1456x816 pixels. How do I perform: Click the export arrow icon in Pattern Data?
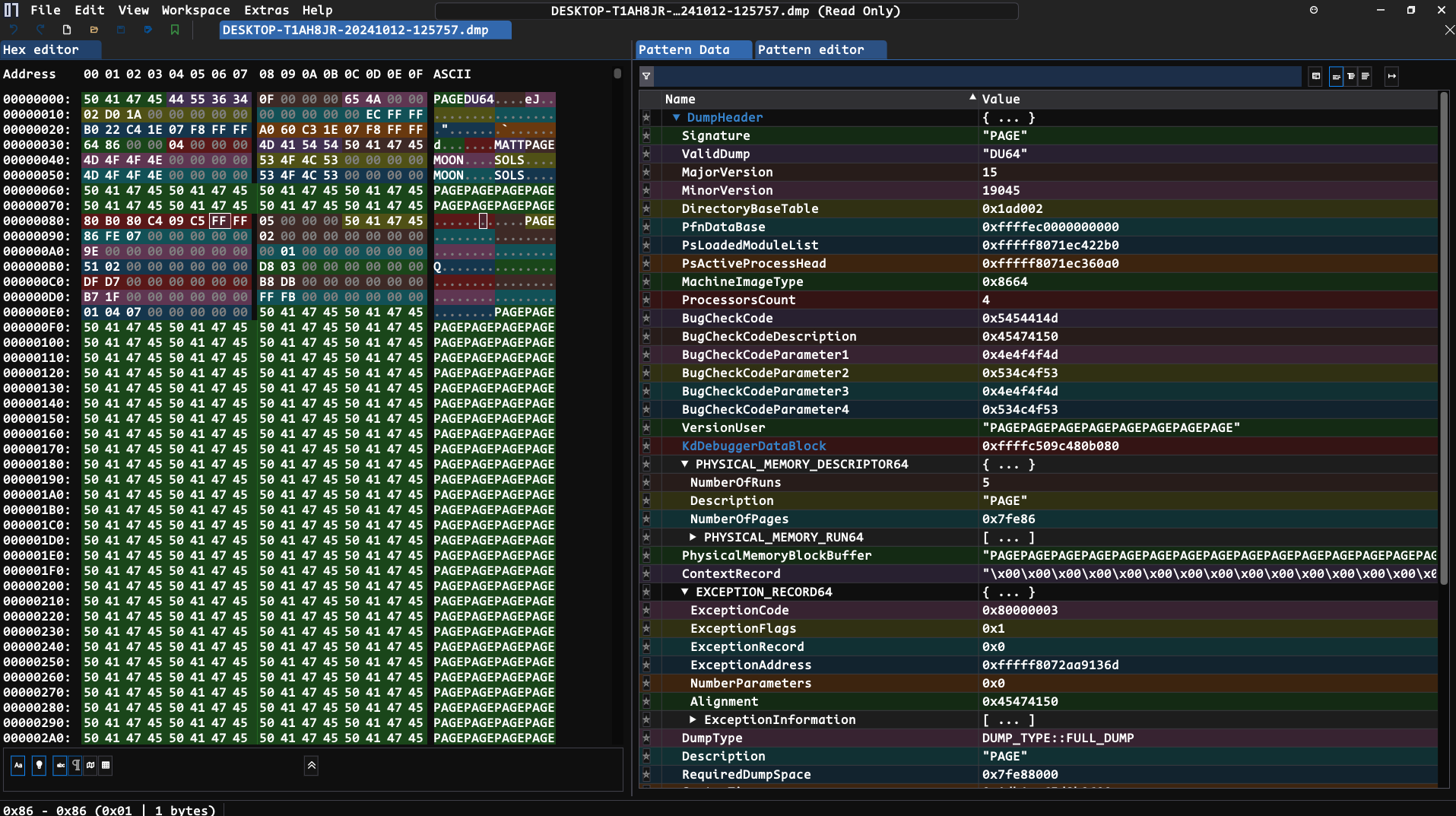pos(1391,76)
